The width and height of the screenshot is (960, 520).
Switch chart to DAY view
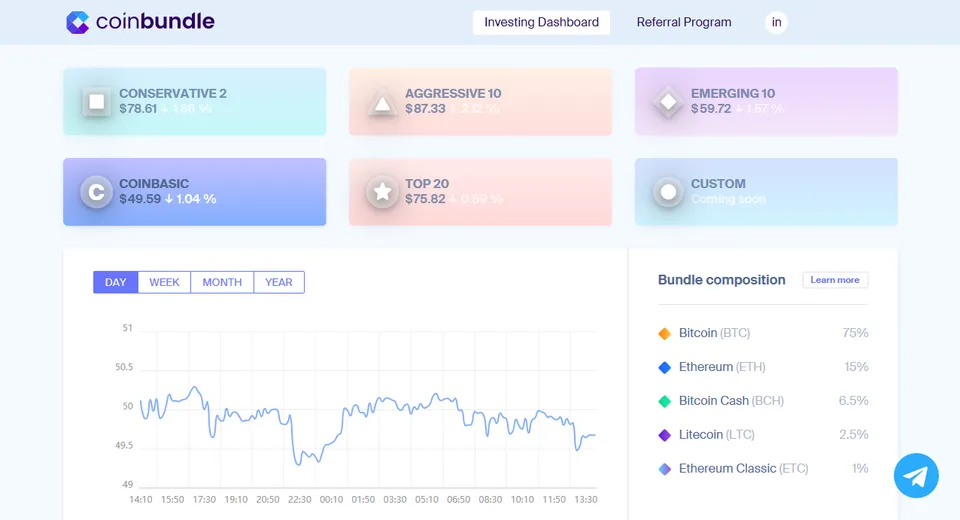[116, 282]
